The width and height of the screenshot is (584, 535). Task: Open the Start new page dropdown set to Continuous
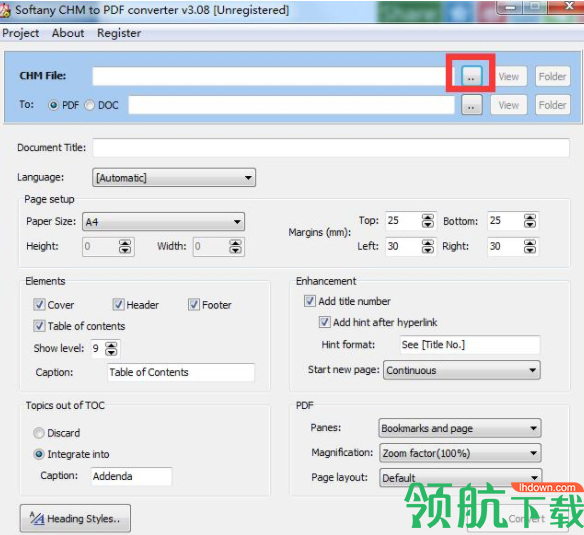pos(461,370)
